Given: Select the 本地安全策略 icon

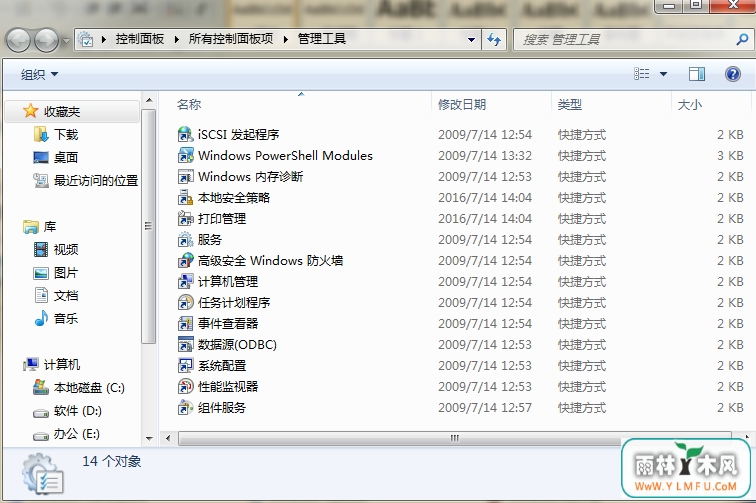Looking at the screenshot, I should point(186,197).
